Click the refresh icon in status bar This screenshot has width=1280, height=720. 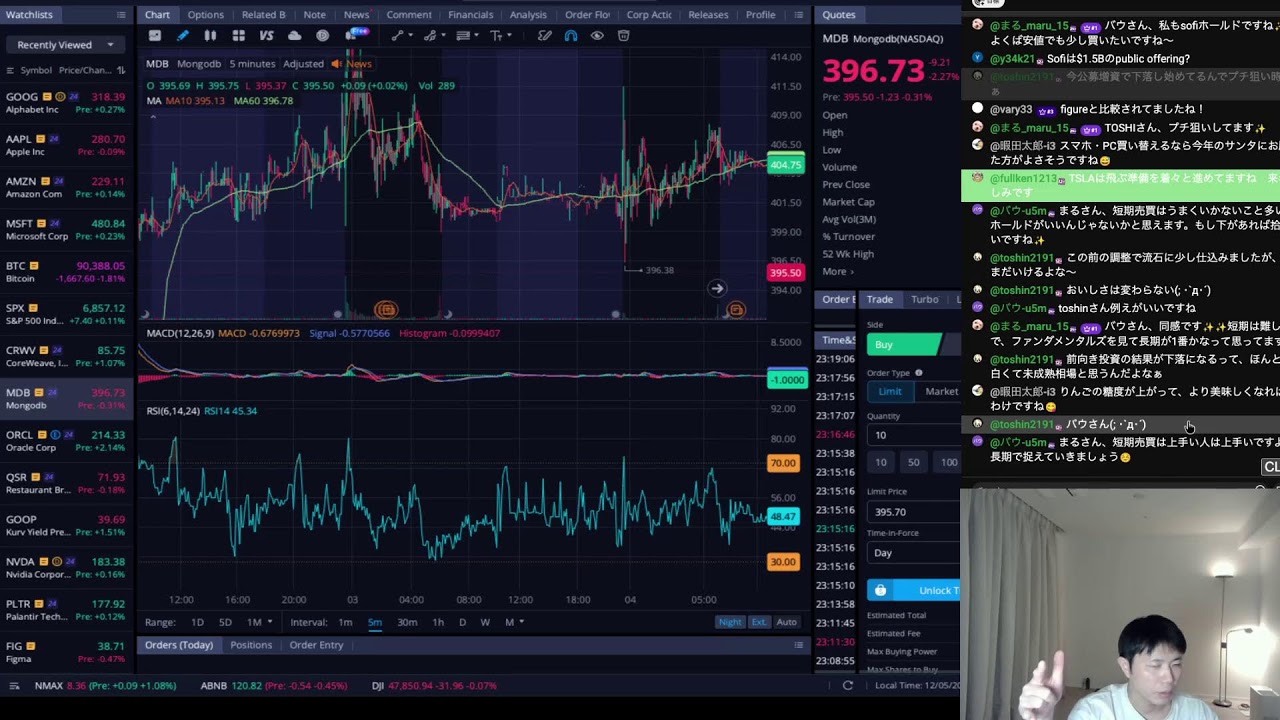pos(847,685)
